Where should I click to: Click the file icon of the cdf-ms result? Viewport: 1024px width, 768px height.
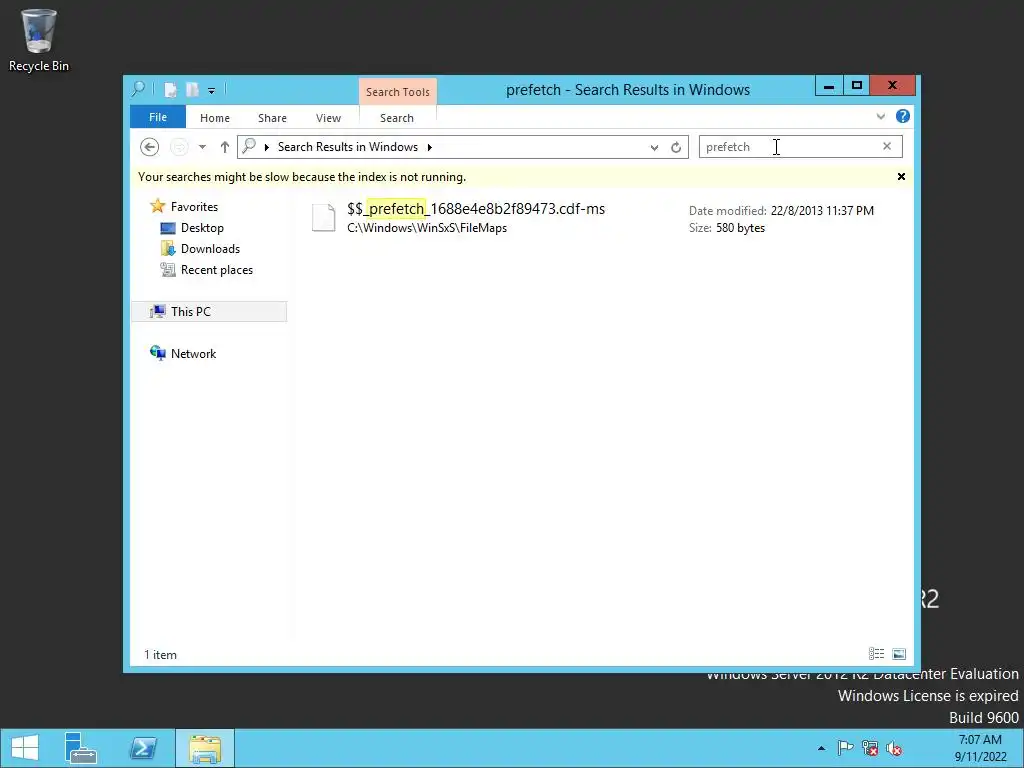click(x=323, y=217)
